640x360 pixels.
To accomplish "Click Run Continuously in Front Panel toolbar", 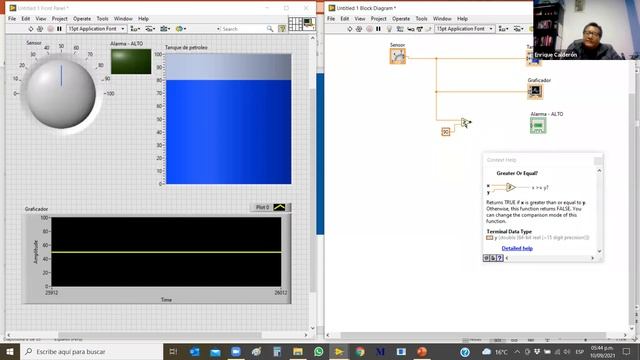I will pyautogui.click(x=40, y=29).
